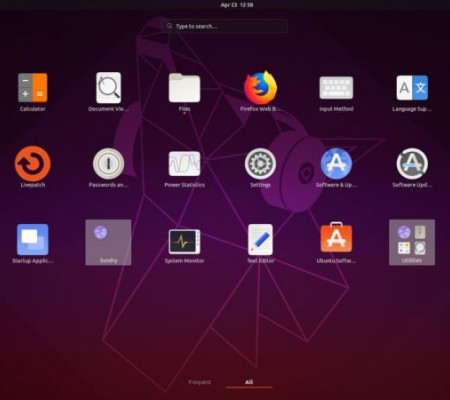Select the All apps tab

tap(249, 382)
